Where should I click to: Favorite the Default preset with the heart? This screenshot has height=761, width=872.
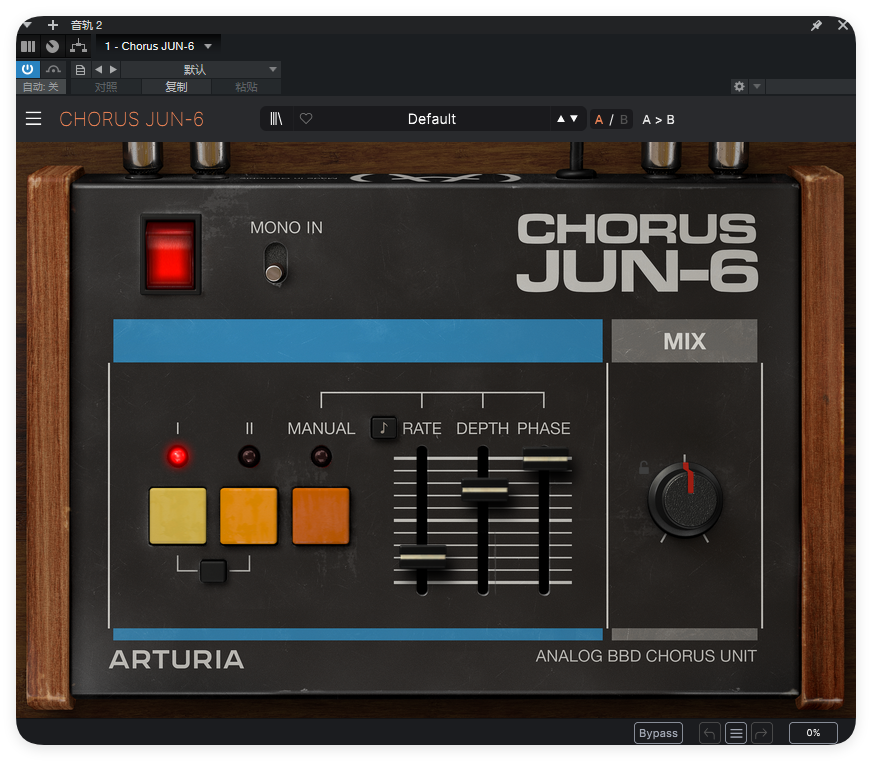click(306, 118)
